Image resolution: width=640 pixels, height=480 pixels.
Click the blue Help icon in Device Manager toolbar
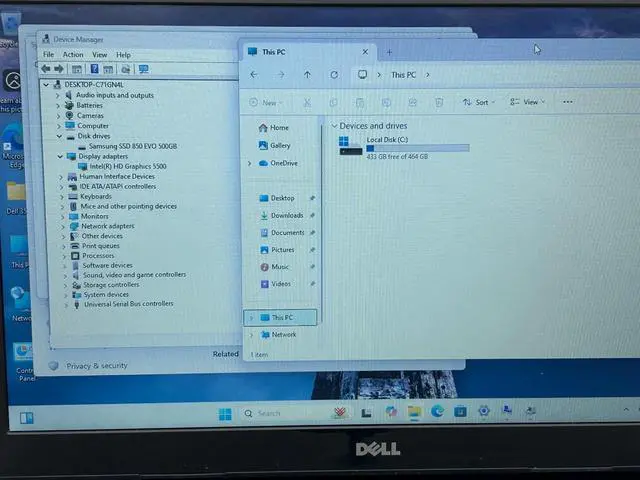click(x=94, y=69)
